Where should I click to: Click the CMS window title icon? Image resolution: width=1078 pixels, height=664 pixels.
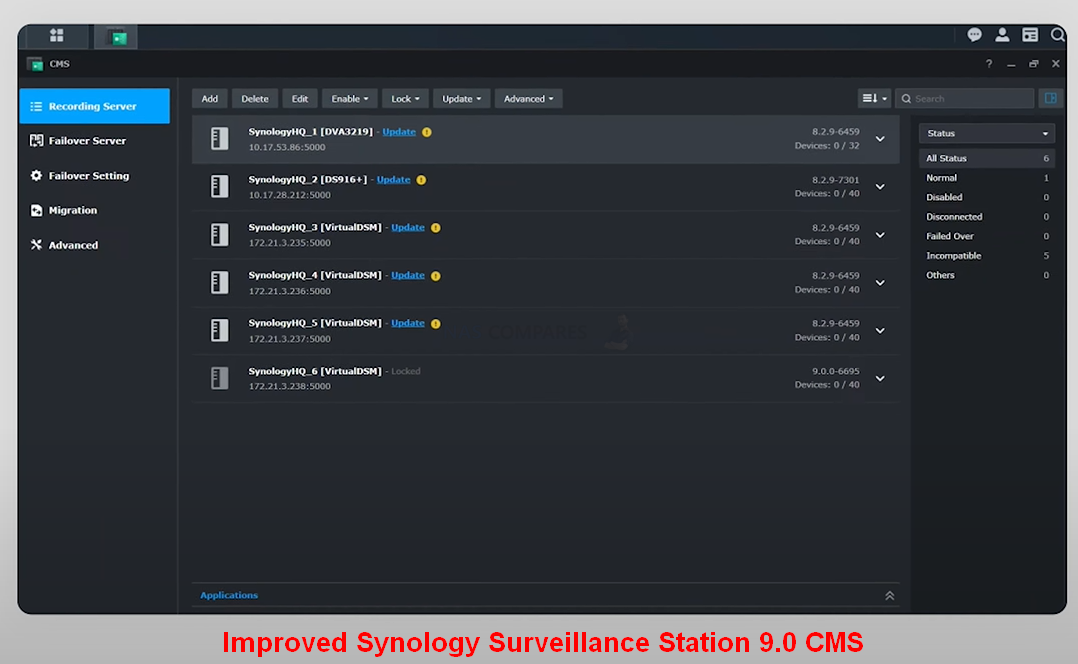click(x=35, y=64)
